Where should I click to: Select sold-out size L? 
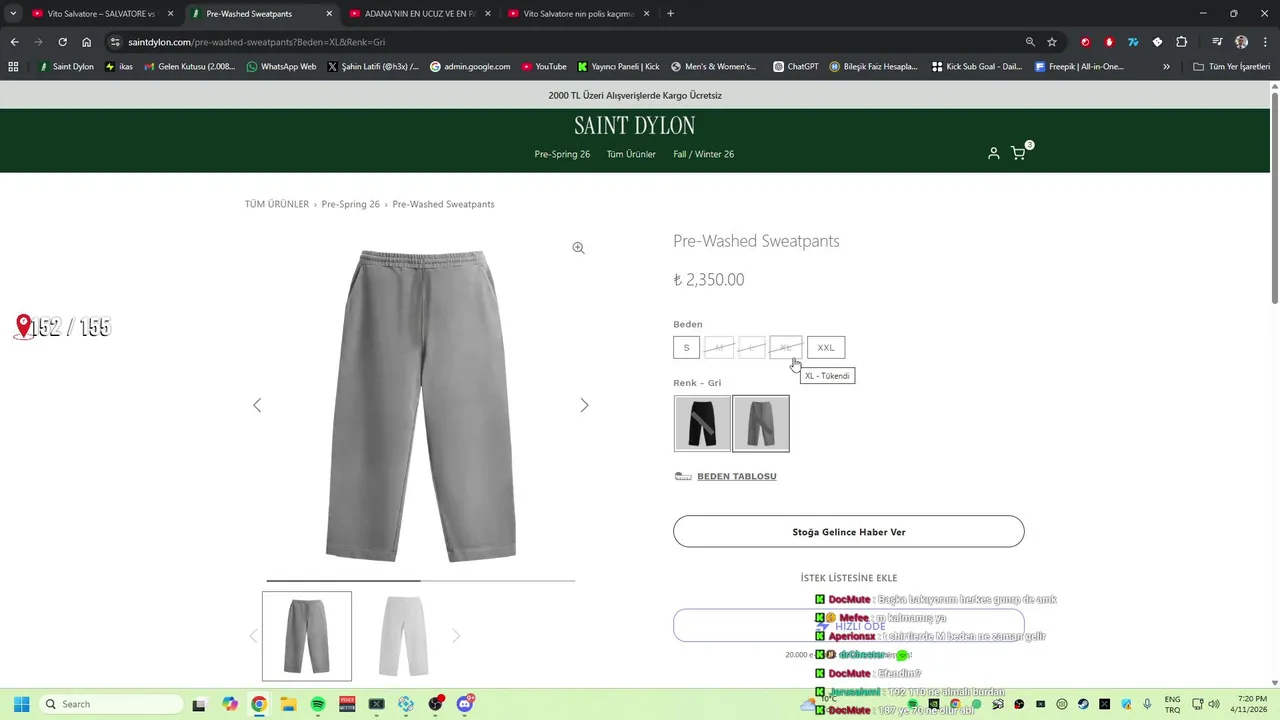752,348
